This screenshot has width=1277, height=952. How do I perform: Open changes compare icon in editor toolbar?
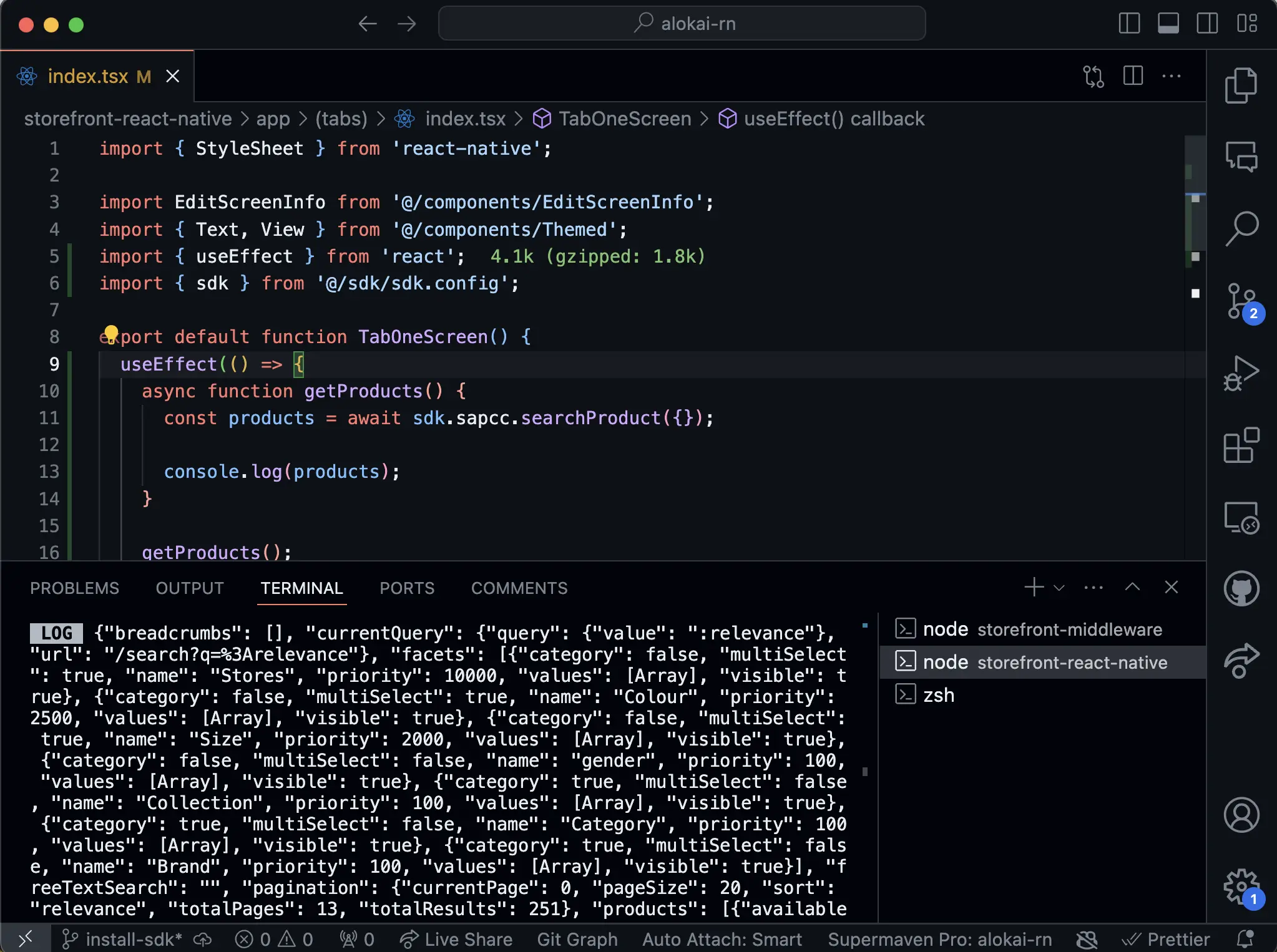point(1093,77)
